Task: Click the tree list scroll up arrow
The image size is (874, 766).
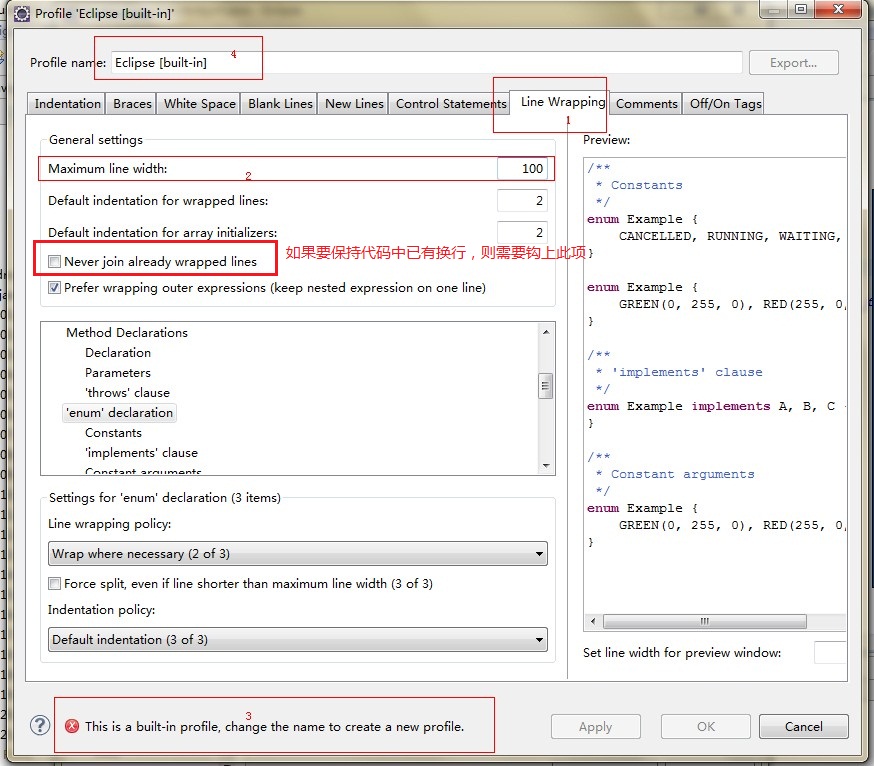Action: tap(546, 332)
